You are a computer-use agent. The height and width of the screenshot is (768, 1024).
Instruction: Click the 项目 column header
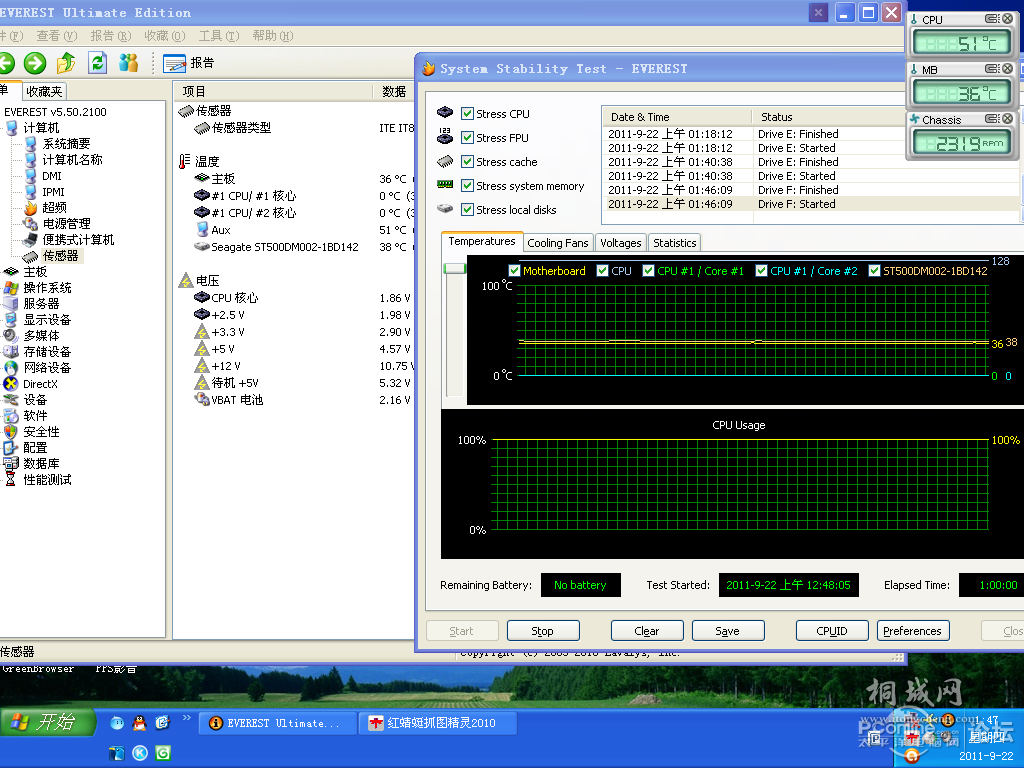pos(273,91)
